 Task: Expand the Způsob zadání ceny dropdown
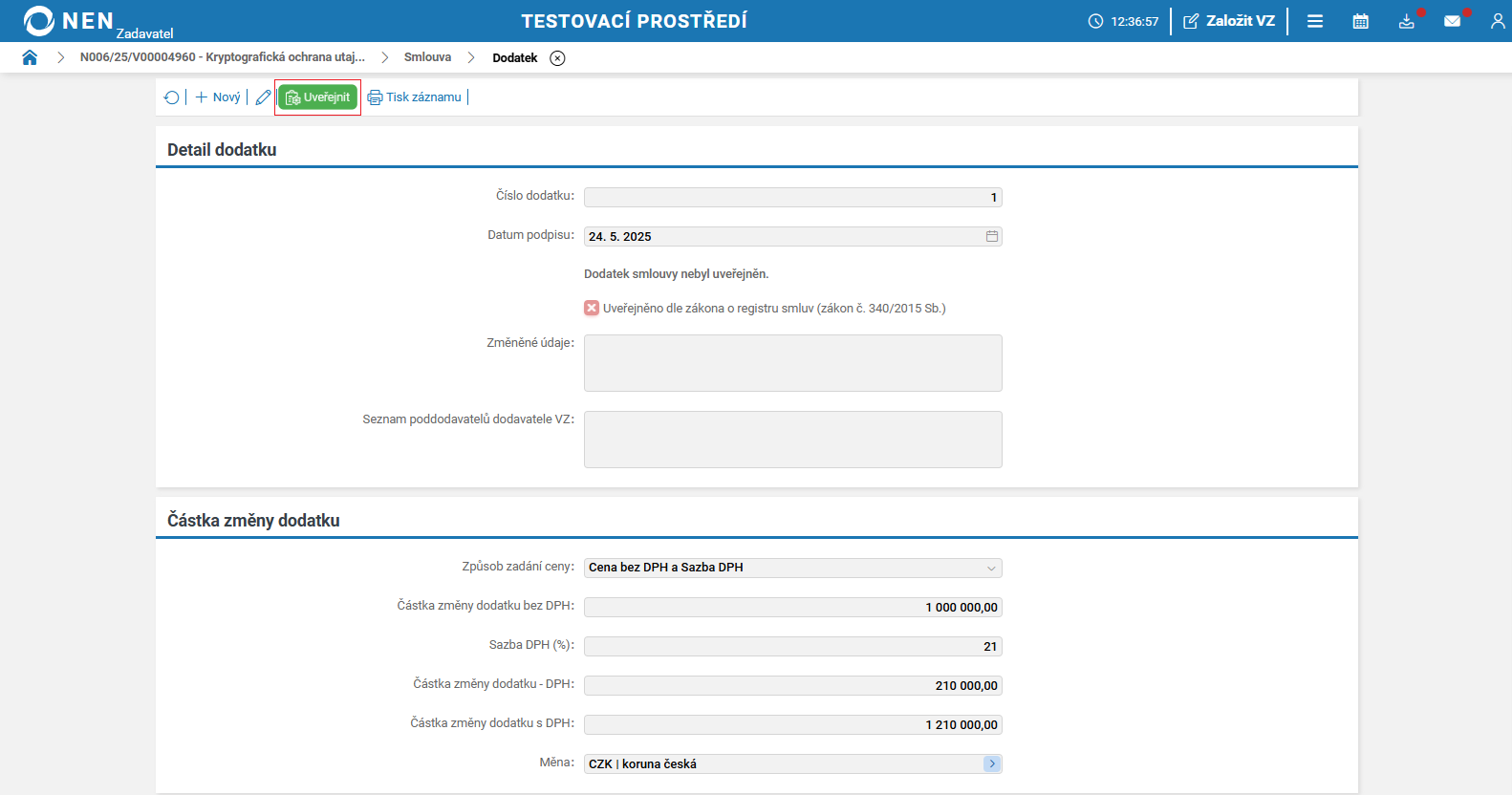[991, 569]
